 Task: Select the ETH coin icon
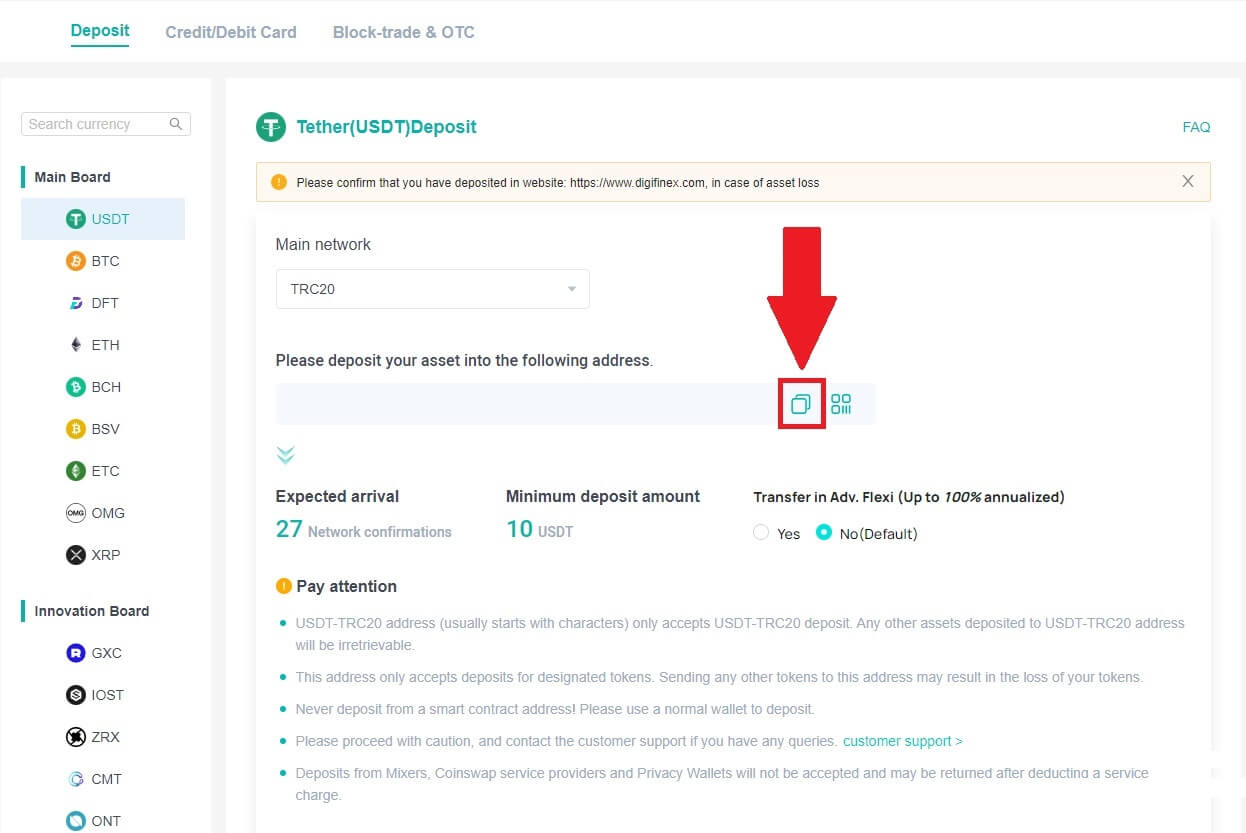point(76,345)
